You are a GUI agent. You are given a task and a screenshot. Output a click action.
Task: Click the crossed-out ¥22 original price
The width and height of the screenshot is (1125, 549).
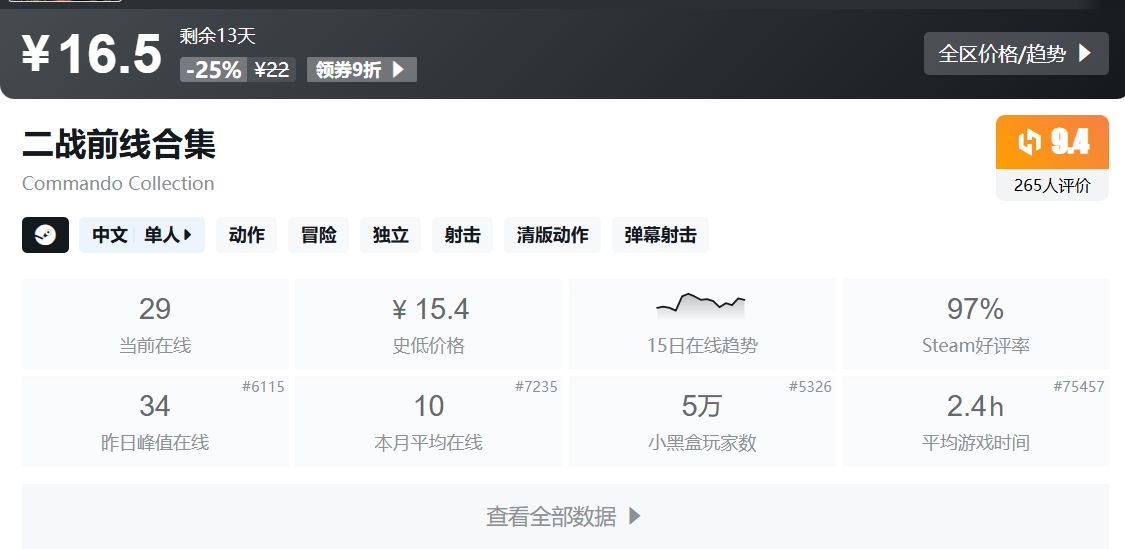(272, 70)
